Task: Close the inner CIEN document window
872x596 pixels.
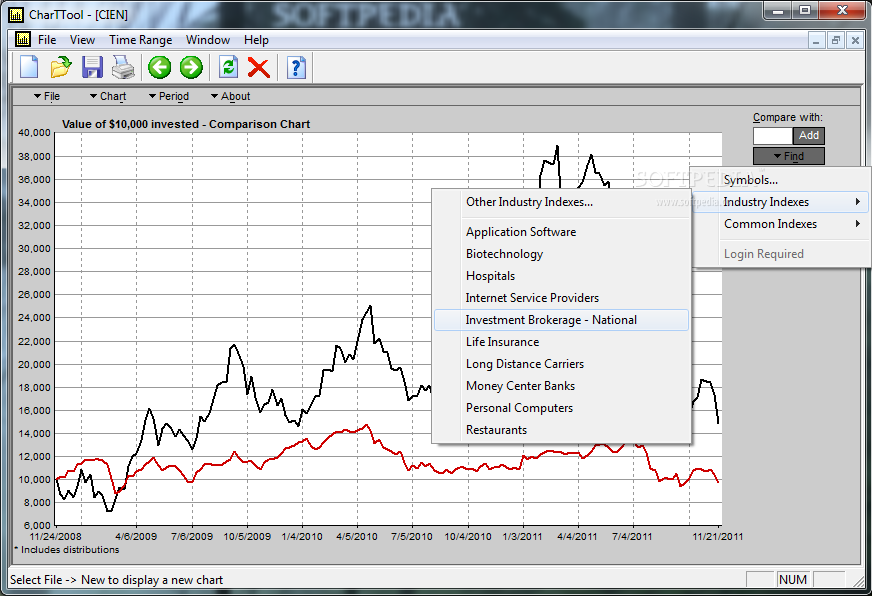Action: click(855, 40)
